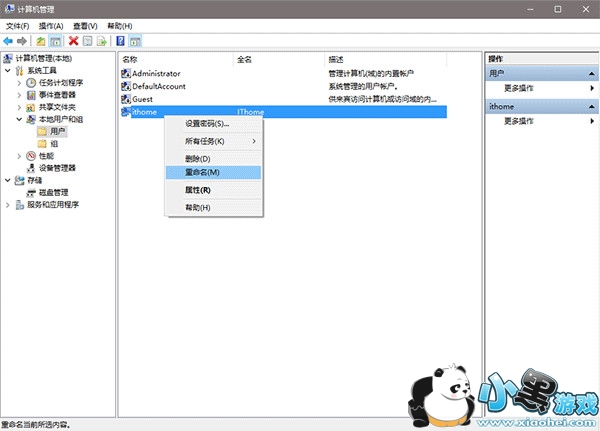This screenshot has width=600, height=431.
Task: Click the Properties toolbar icon
Action: [x=88, y=41]
